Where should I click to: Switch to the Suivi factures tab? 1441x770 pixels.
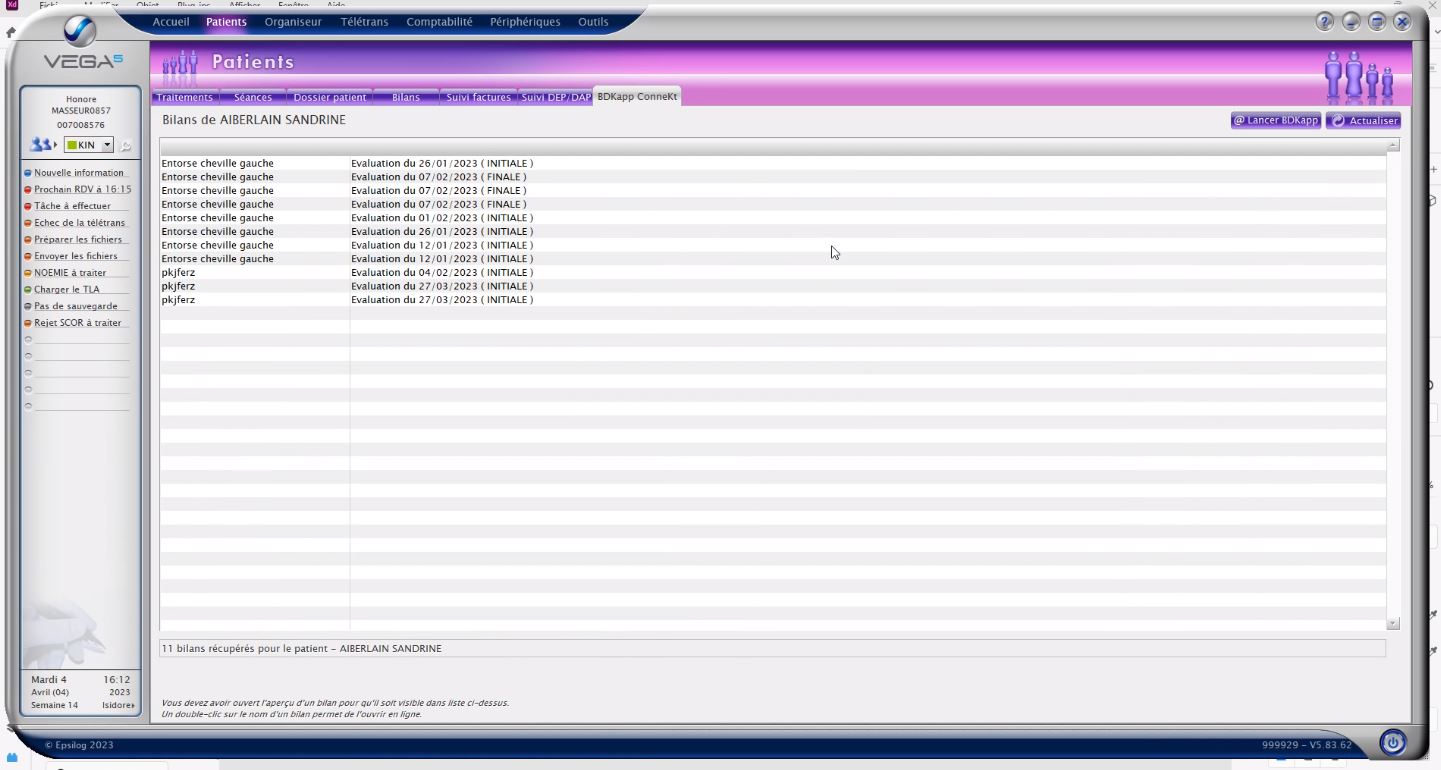(478, 97)
